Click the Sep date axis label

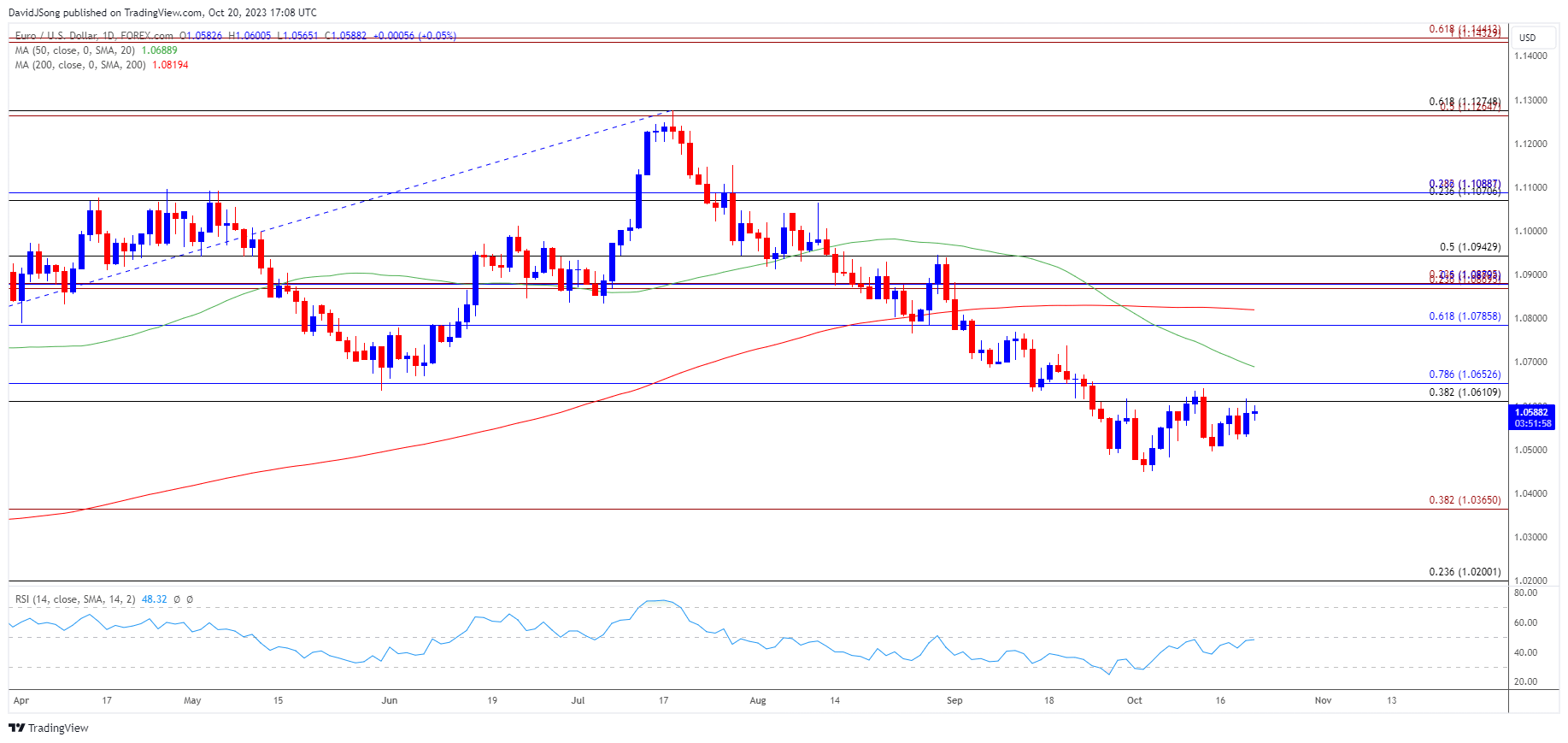[954, 700]
